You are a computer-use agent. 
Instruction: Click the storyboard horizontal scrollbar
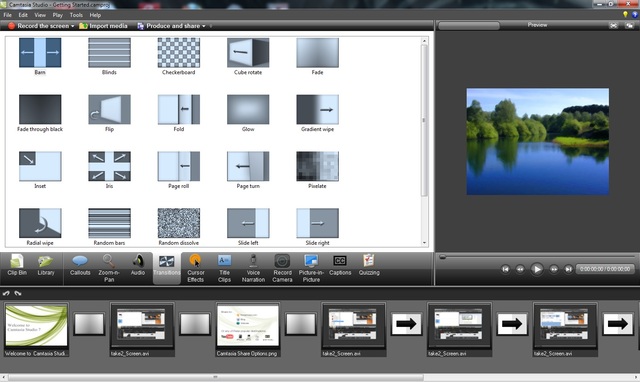[x=216, y=377]
